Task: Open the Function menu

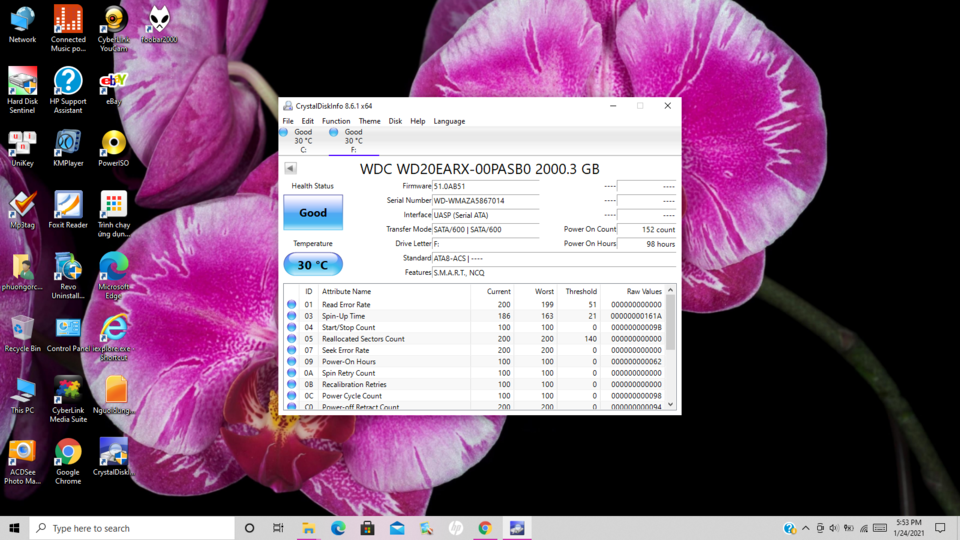Action: pos(336,121)
